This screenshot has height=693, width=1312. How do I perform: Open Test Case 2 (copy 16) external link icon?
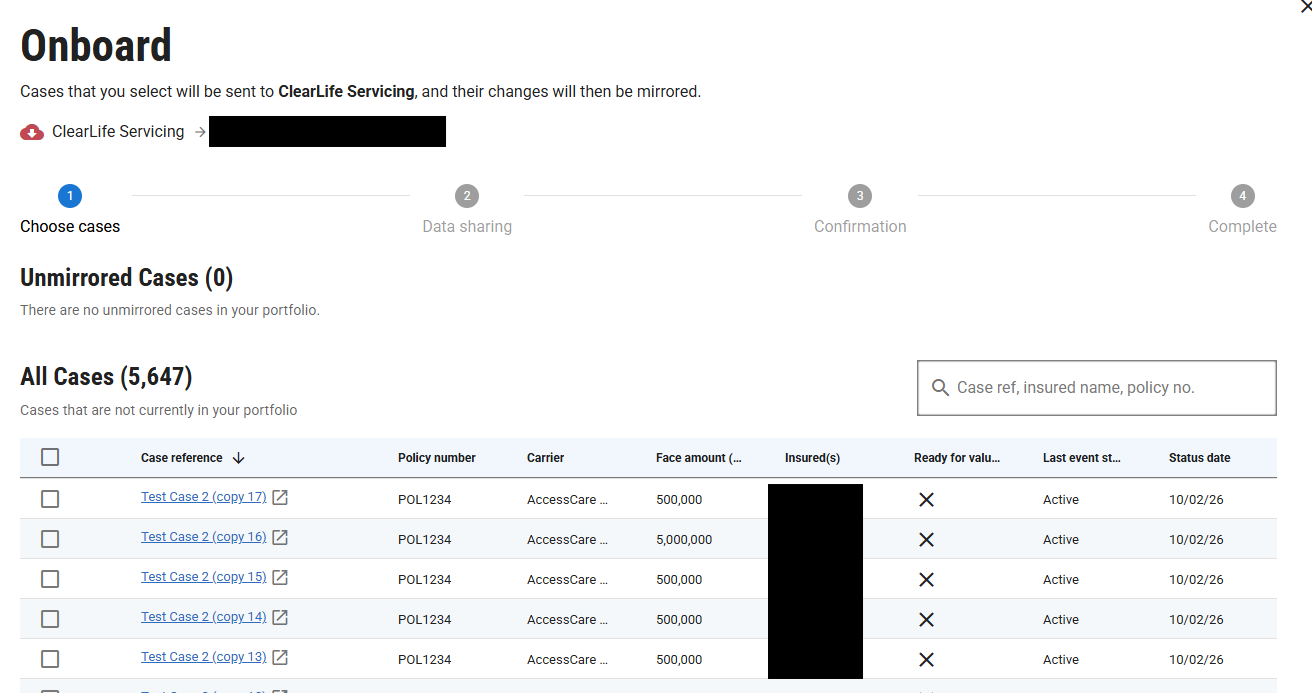tap(281, 538)
